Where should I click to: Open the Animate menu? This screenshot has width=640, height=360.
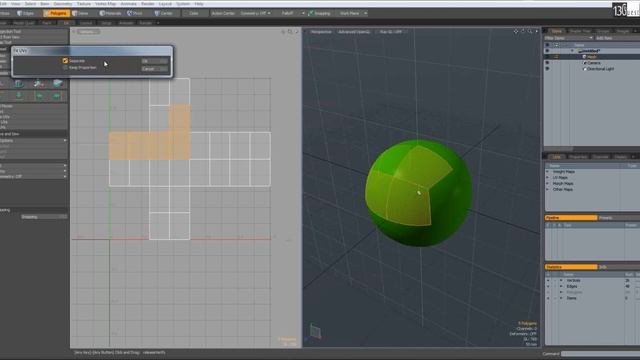pos(129,4)
